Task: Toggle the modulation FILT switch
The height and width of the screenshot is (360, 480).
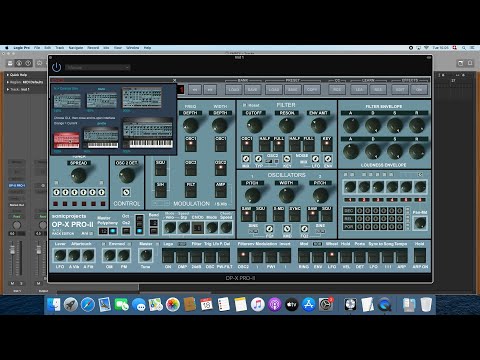Action: (191, 192)
